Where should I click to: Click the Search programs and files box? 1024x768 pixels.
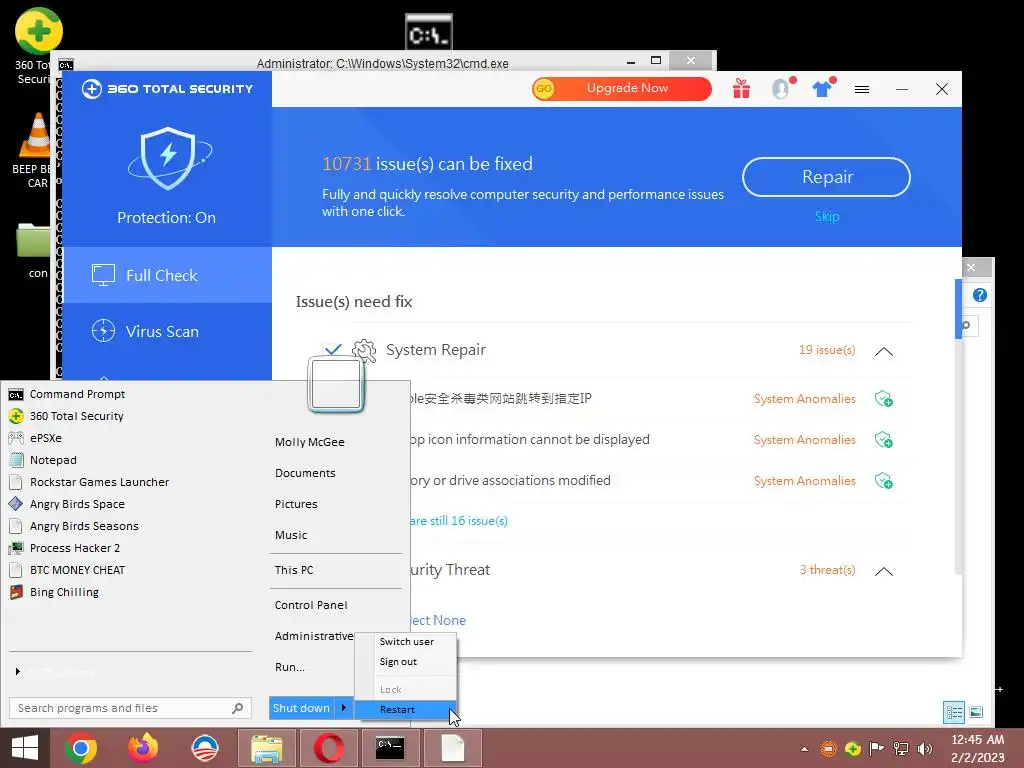click(x=130, y=708)
